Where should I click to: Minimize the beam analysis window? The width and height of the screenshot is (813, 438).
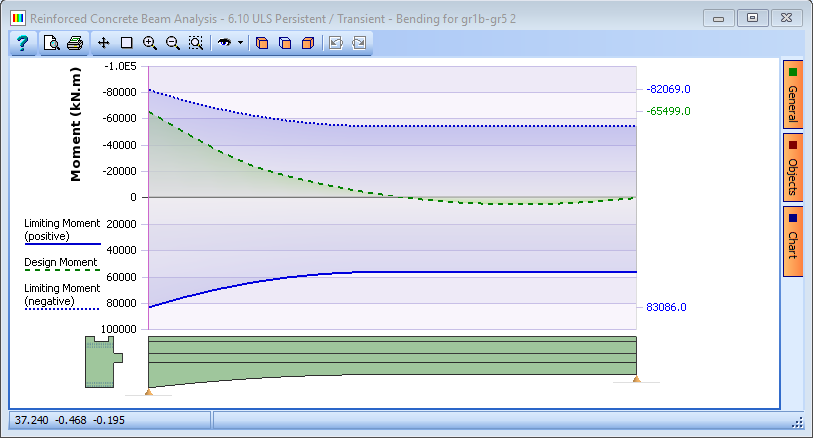tap(719, 18)
